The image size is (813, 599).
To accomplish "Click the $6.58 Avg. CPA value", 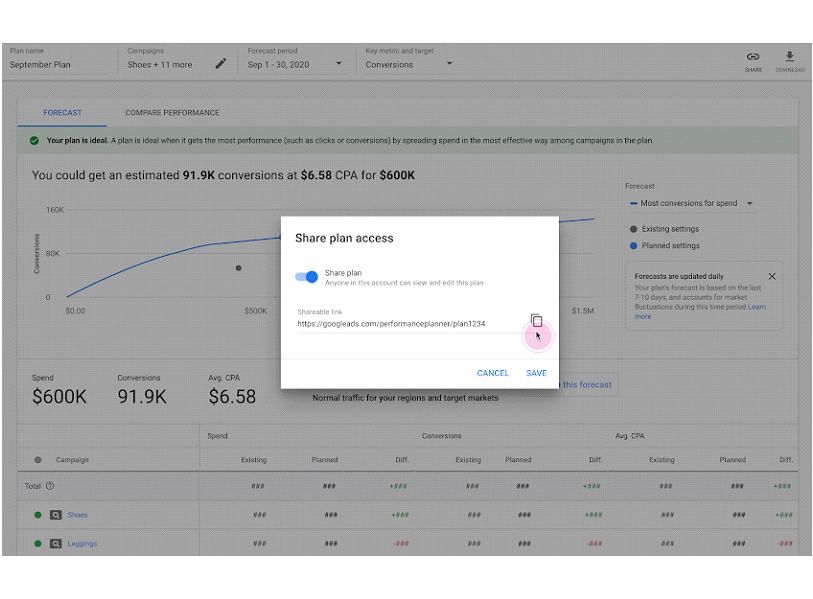I will tap(232, 397).
